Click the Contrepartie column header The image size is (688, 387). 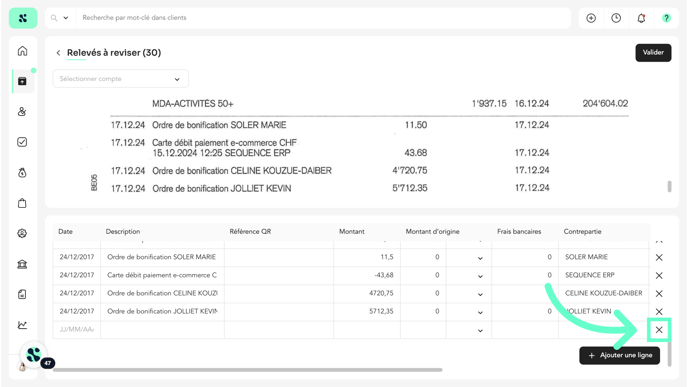(x=582, y=232)
